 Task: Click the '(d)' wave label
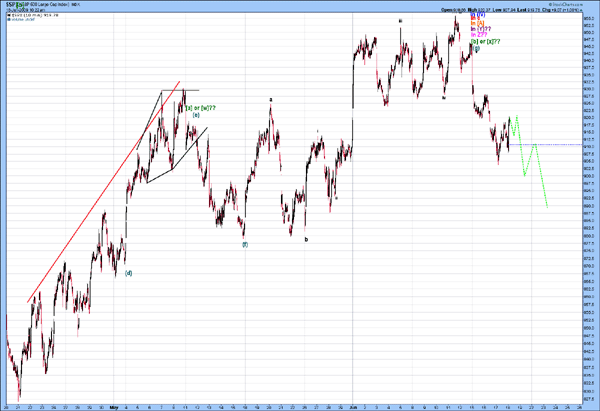129,273
